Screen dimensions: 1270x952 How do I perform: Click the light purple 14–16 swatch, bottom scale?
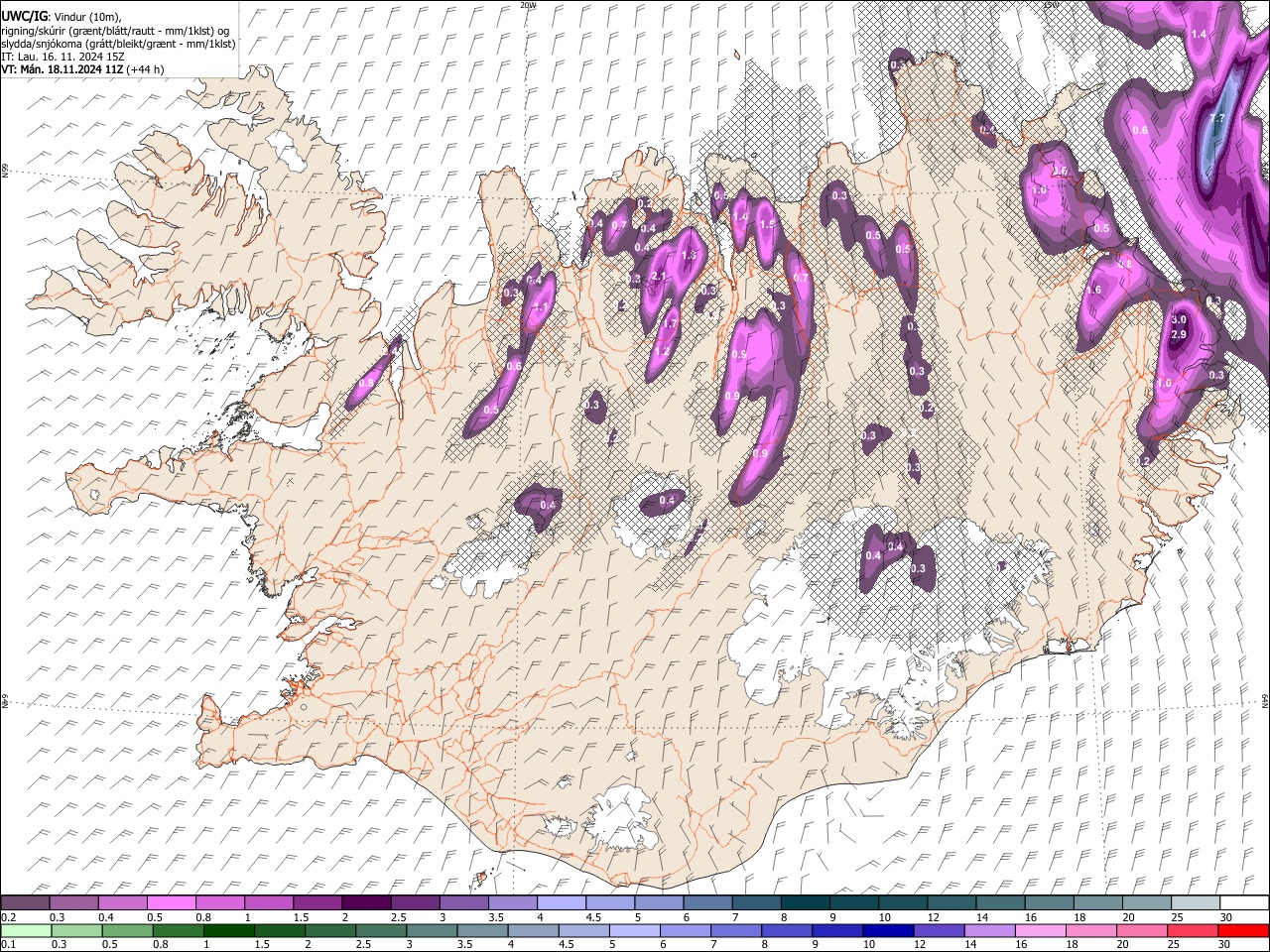(992, 930)
